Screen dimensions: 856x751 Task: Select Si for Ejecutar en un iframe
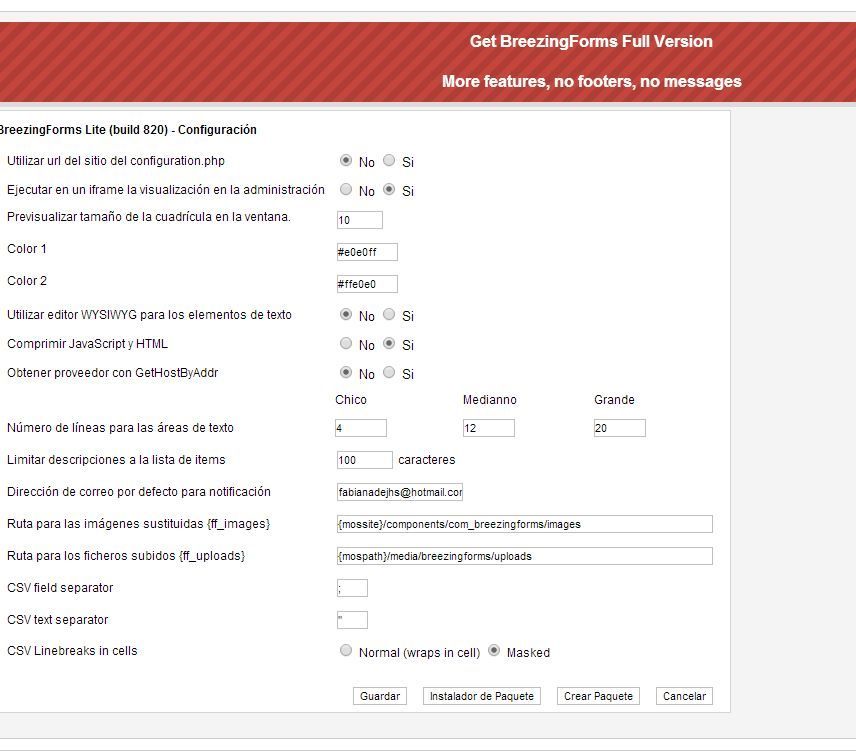point(389,189)
